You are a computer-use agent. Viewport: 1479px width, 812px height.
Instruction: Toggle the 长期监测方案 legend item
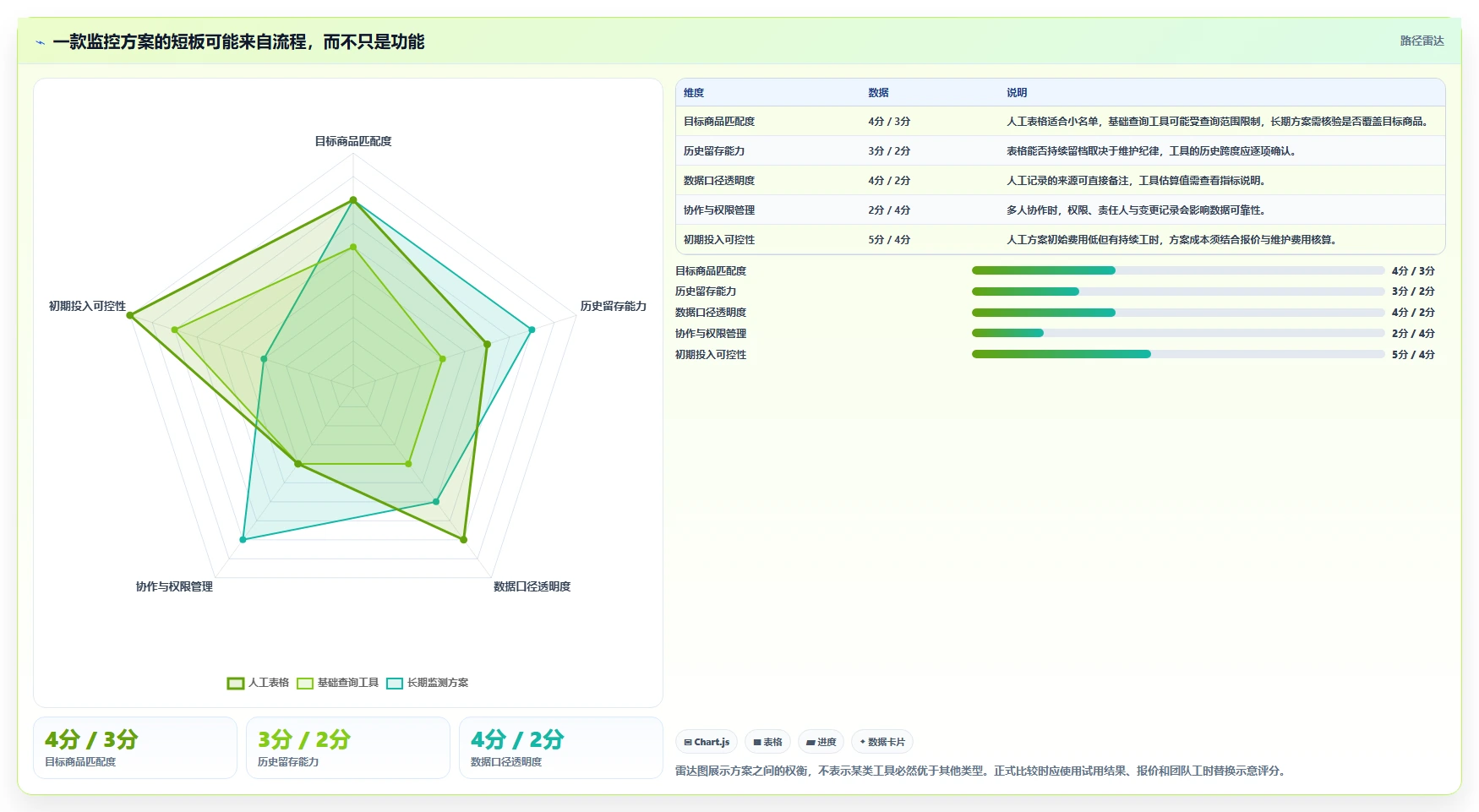click(x=427, y=683)
